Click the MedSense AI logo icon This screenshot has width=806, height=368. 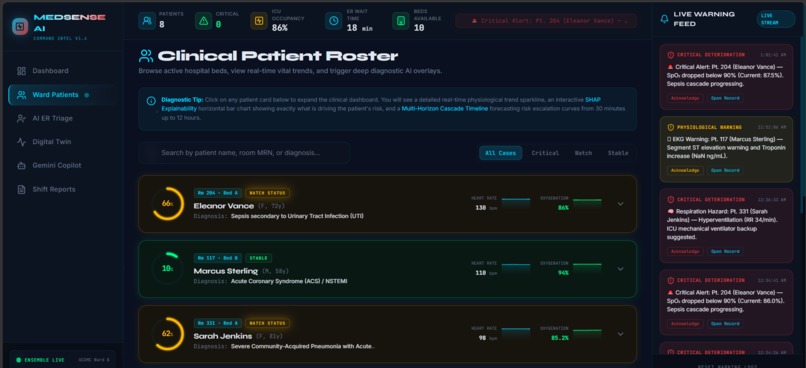coord(20,26)
